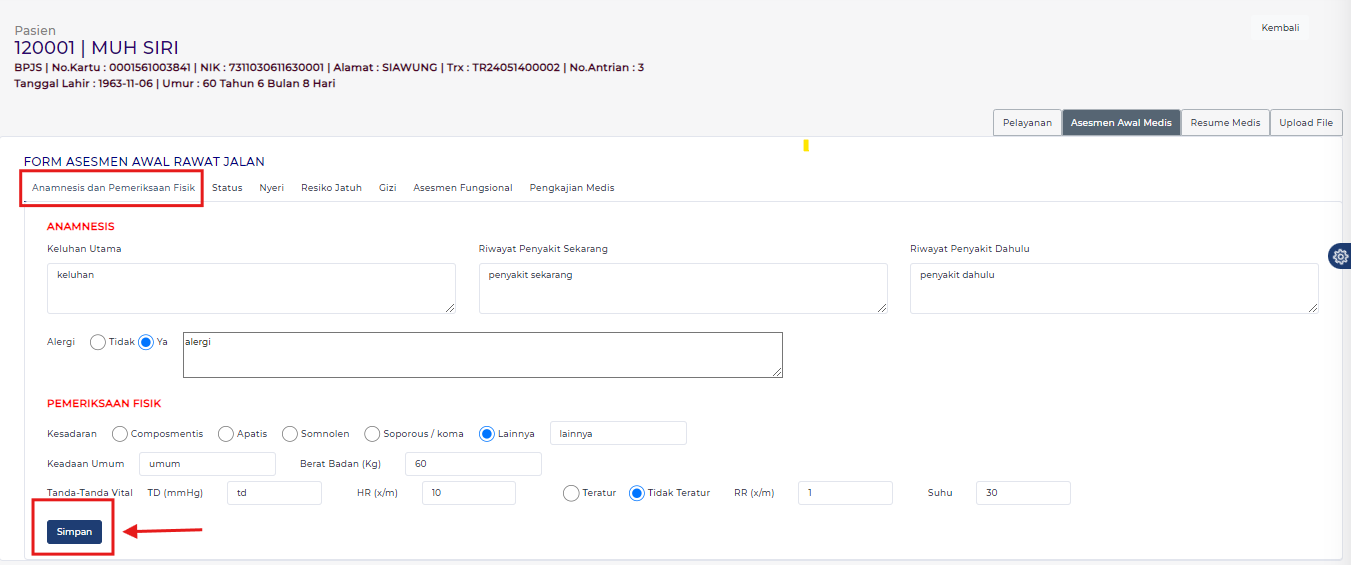Focus the Berat Badan input field
This screenshot has width=1351, height=565.
tap(473, 464)
